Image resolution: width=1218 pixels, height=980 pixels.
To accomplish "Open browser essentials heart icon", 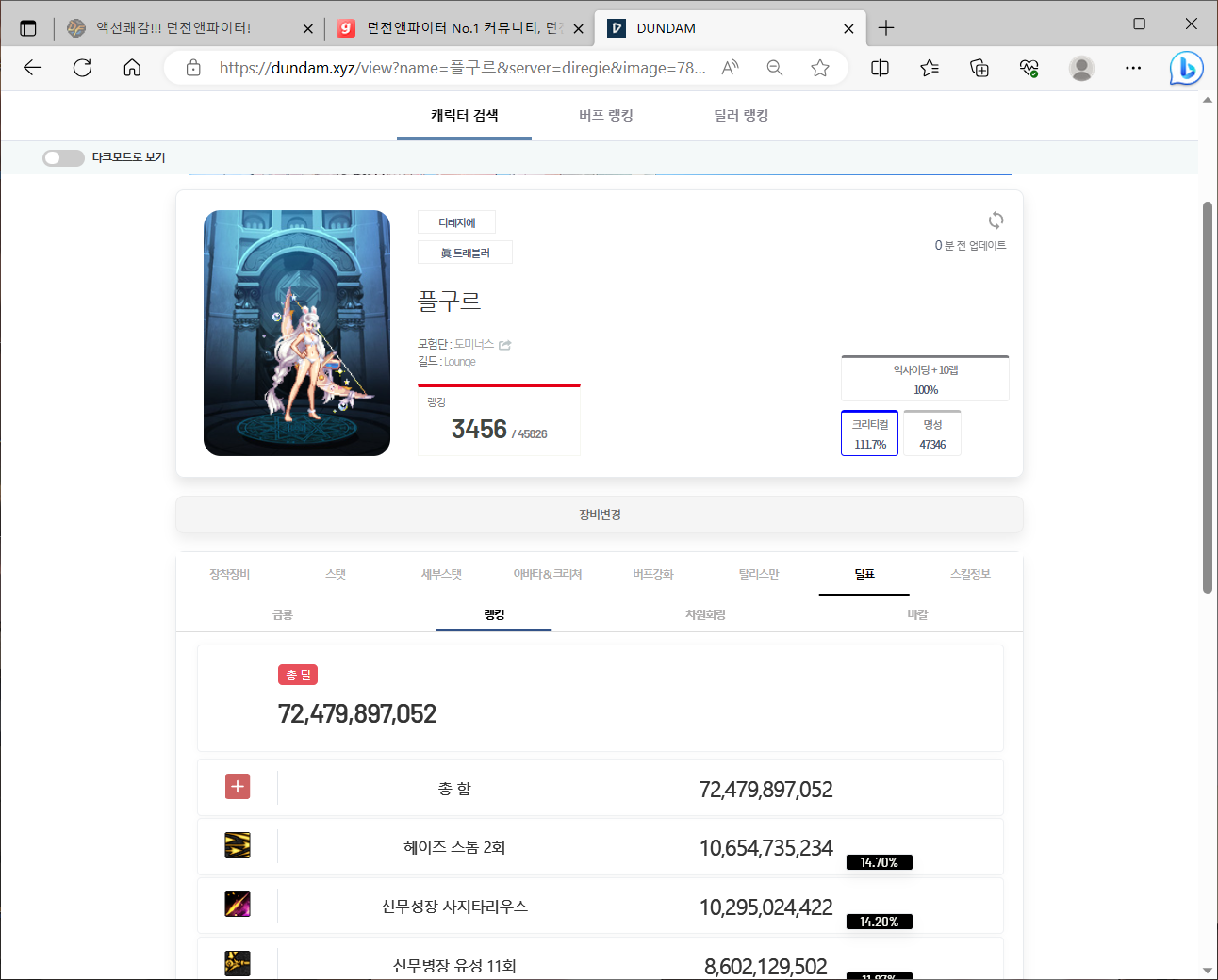I will tap(1029, 68).
